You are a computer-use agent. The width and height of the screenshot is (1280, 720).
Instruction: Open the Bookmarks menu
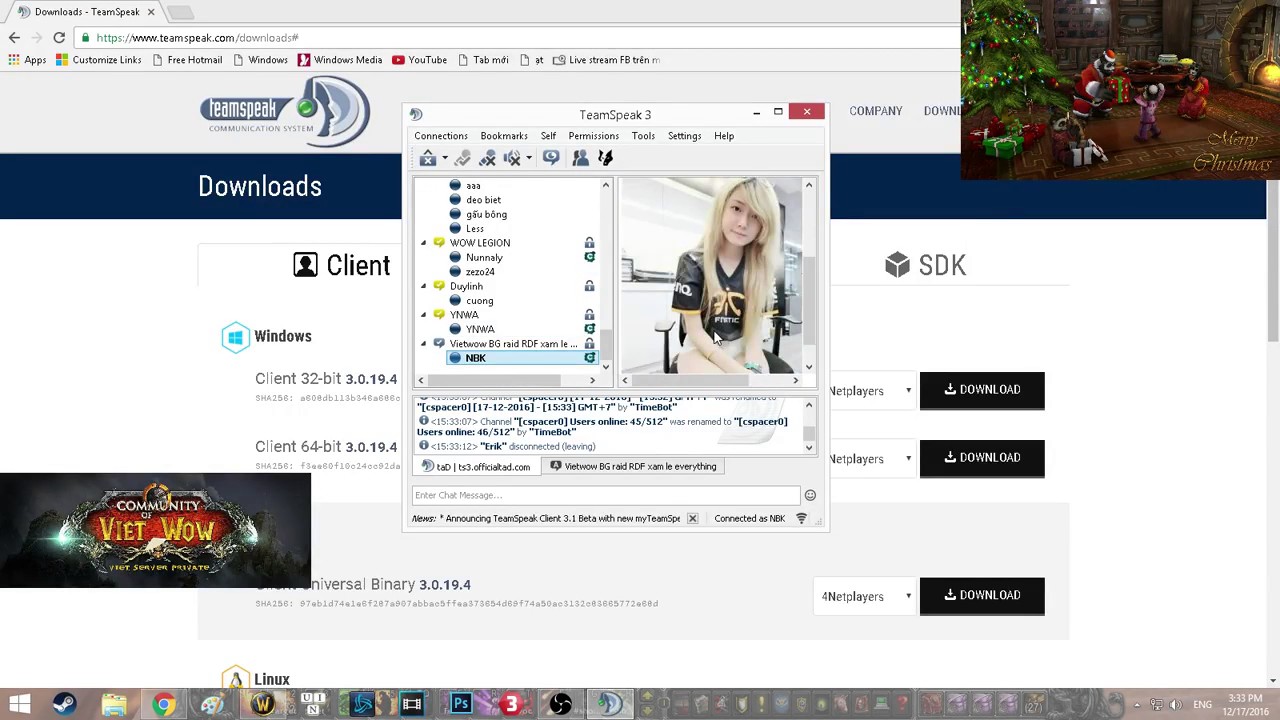(504, 136)
